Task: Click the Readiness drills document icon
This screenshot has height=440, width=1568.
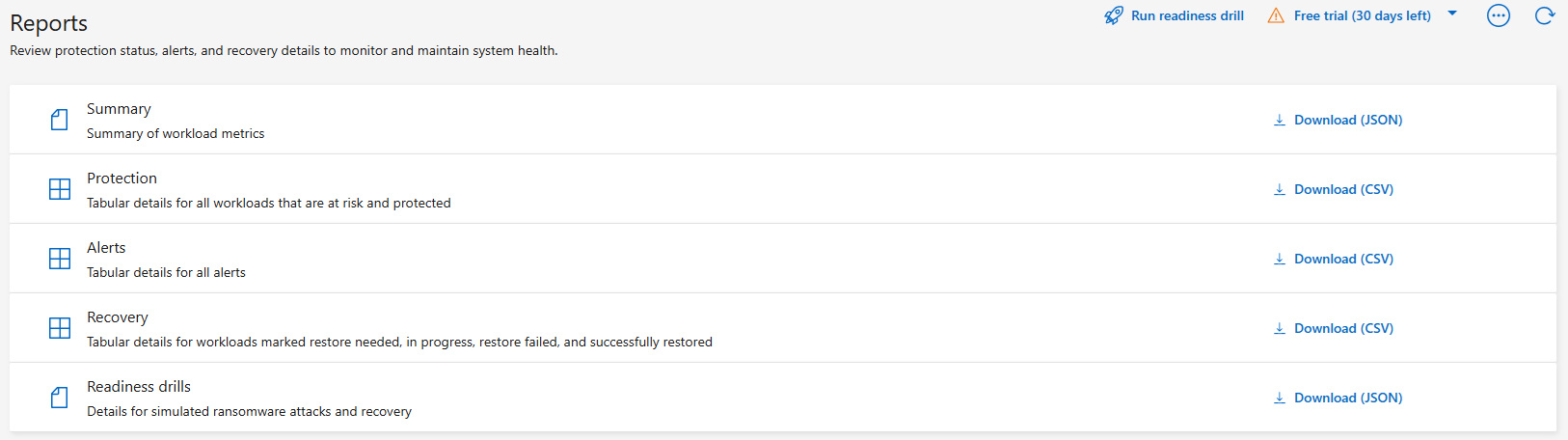Action: [x=60, y=398]
